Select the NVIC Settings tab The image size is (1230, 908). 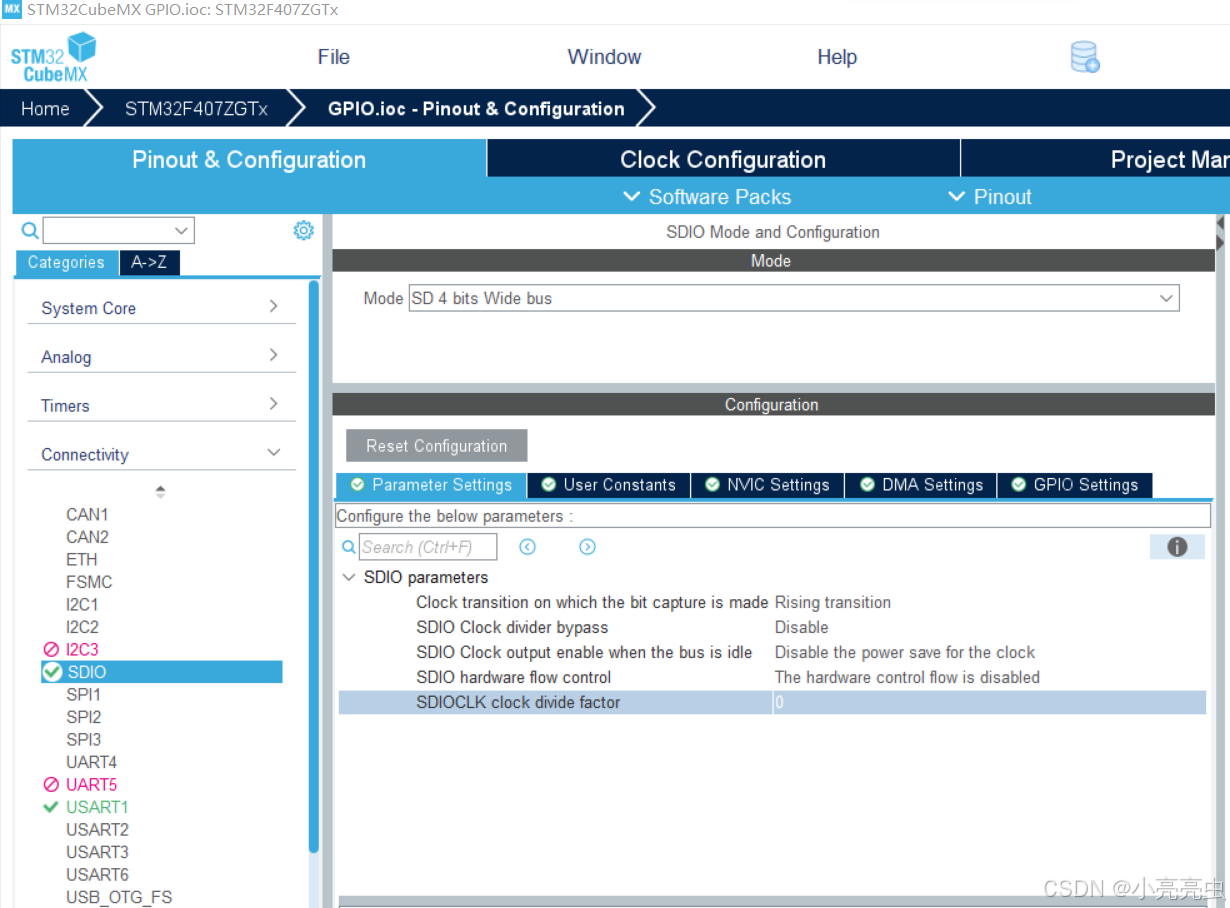click(x=768, y=485)
